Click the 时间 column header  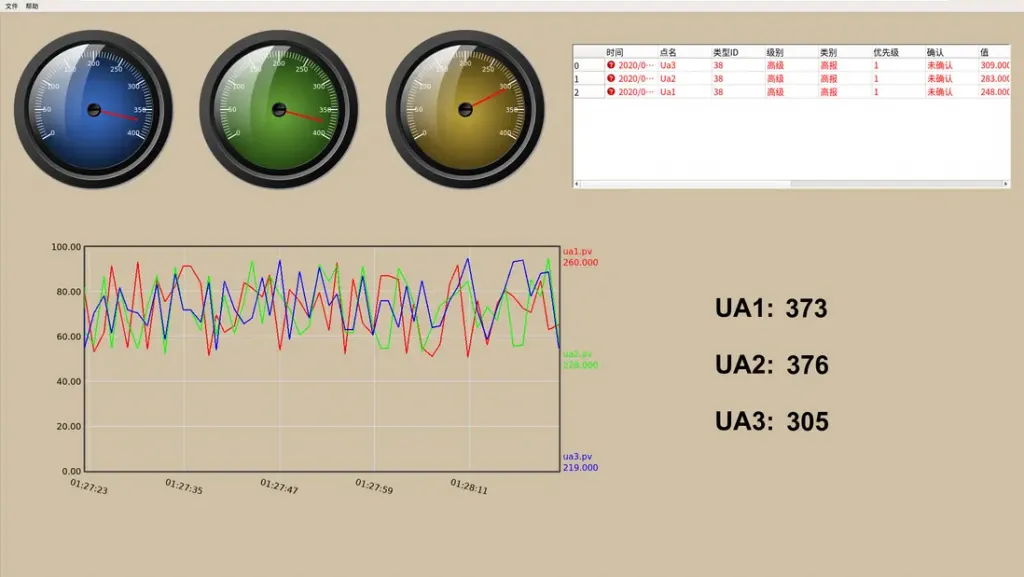pos(631,52)
